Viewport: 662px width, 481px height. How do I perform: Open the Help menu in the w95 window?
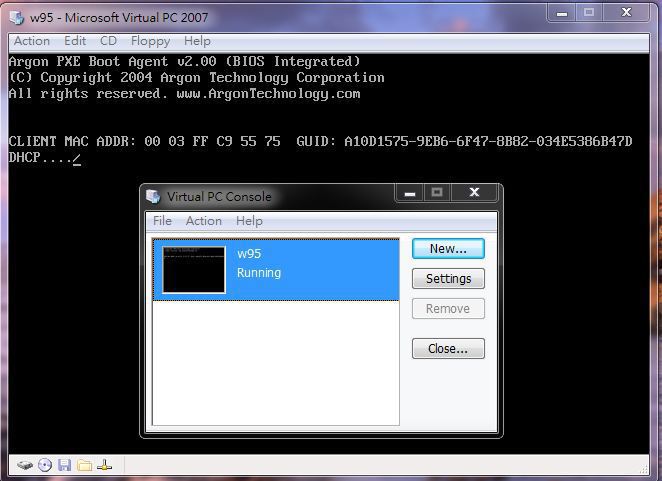[197, 41]
